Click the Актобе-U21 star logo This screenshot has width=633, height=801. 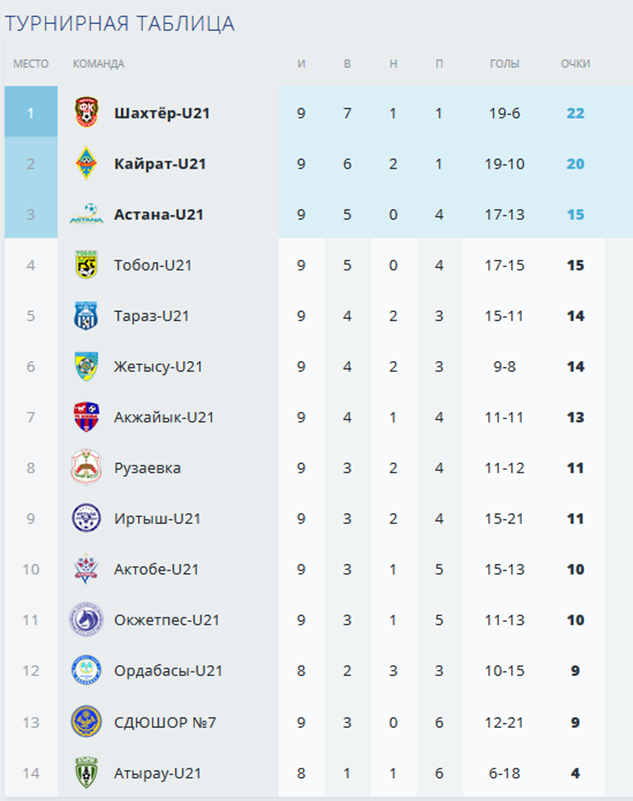(86, 568)
